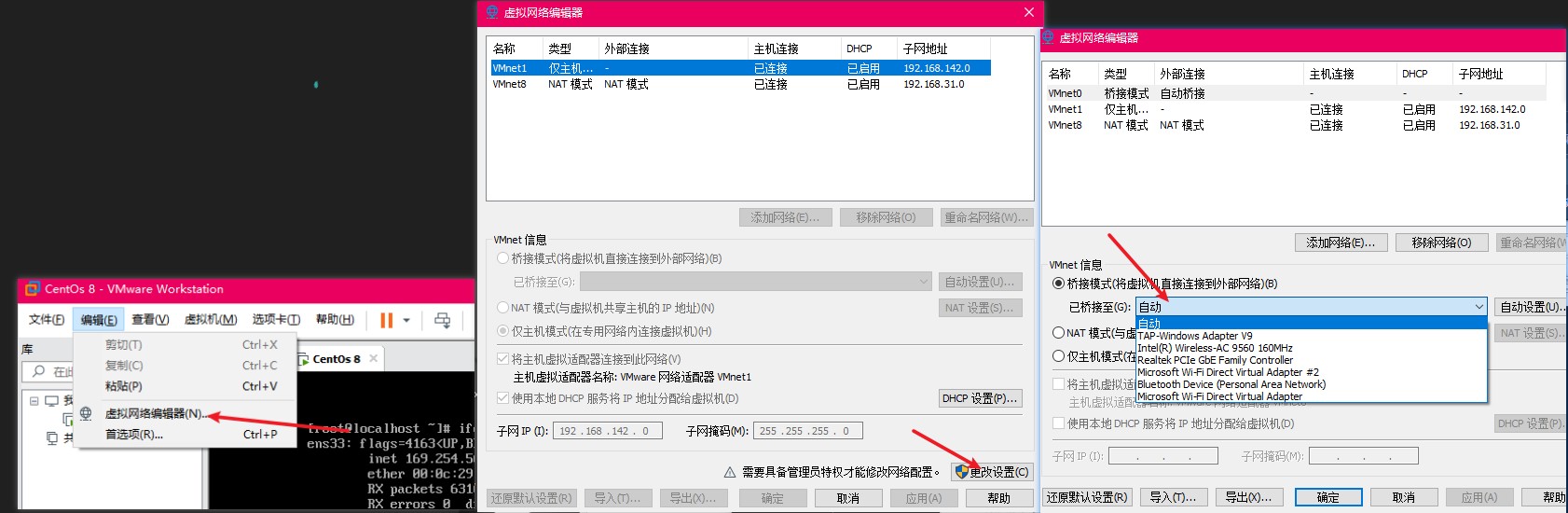Click the shield icon on 更改设置 button

[962, 472]
